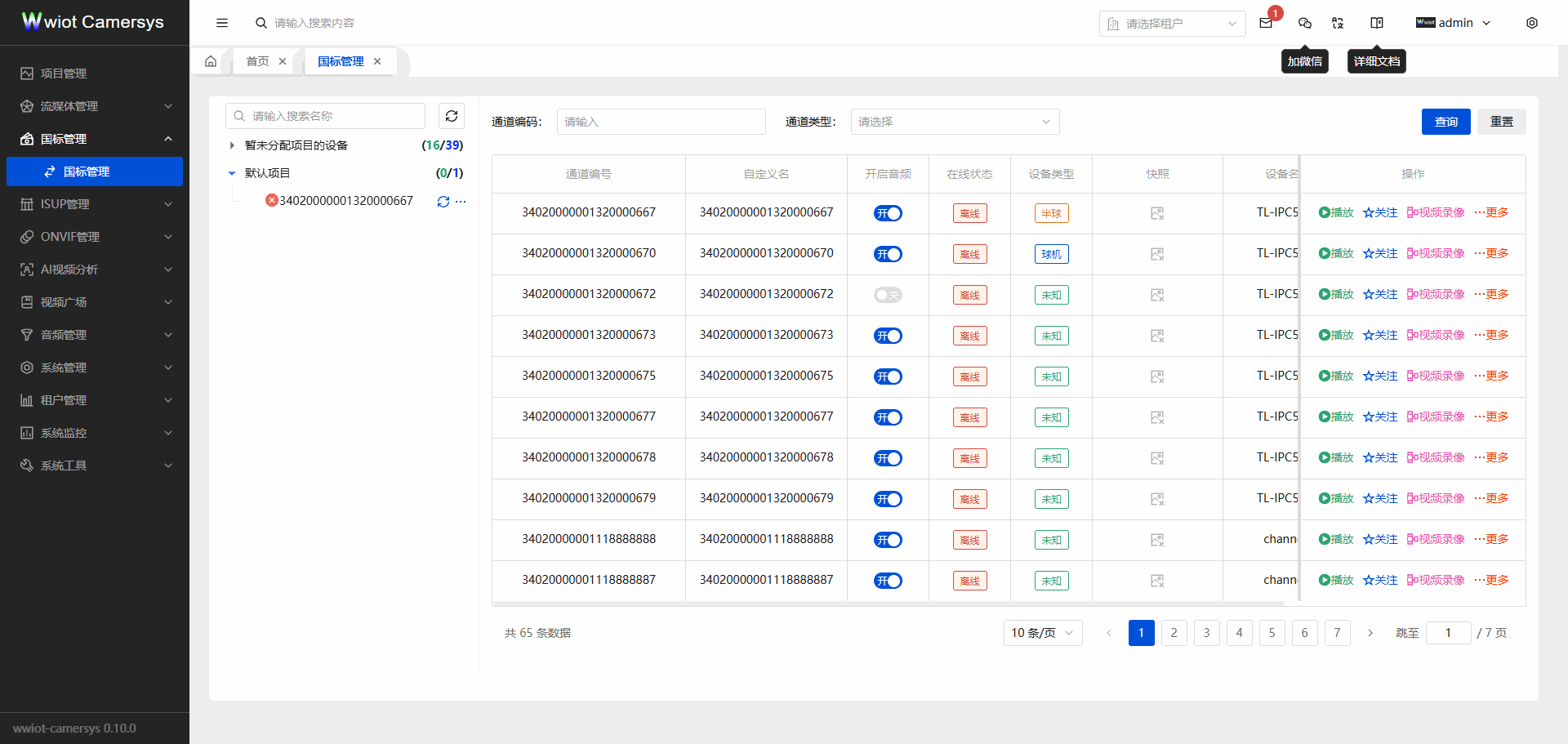This screenshot has width=1568, height=744.
Task: Open the 请选择租户 tenant dropdown
Action: click(x=1172, y=23)
